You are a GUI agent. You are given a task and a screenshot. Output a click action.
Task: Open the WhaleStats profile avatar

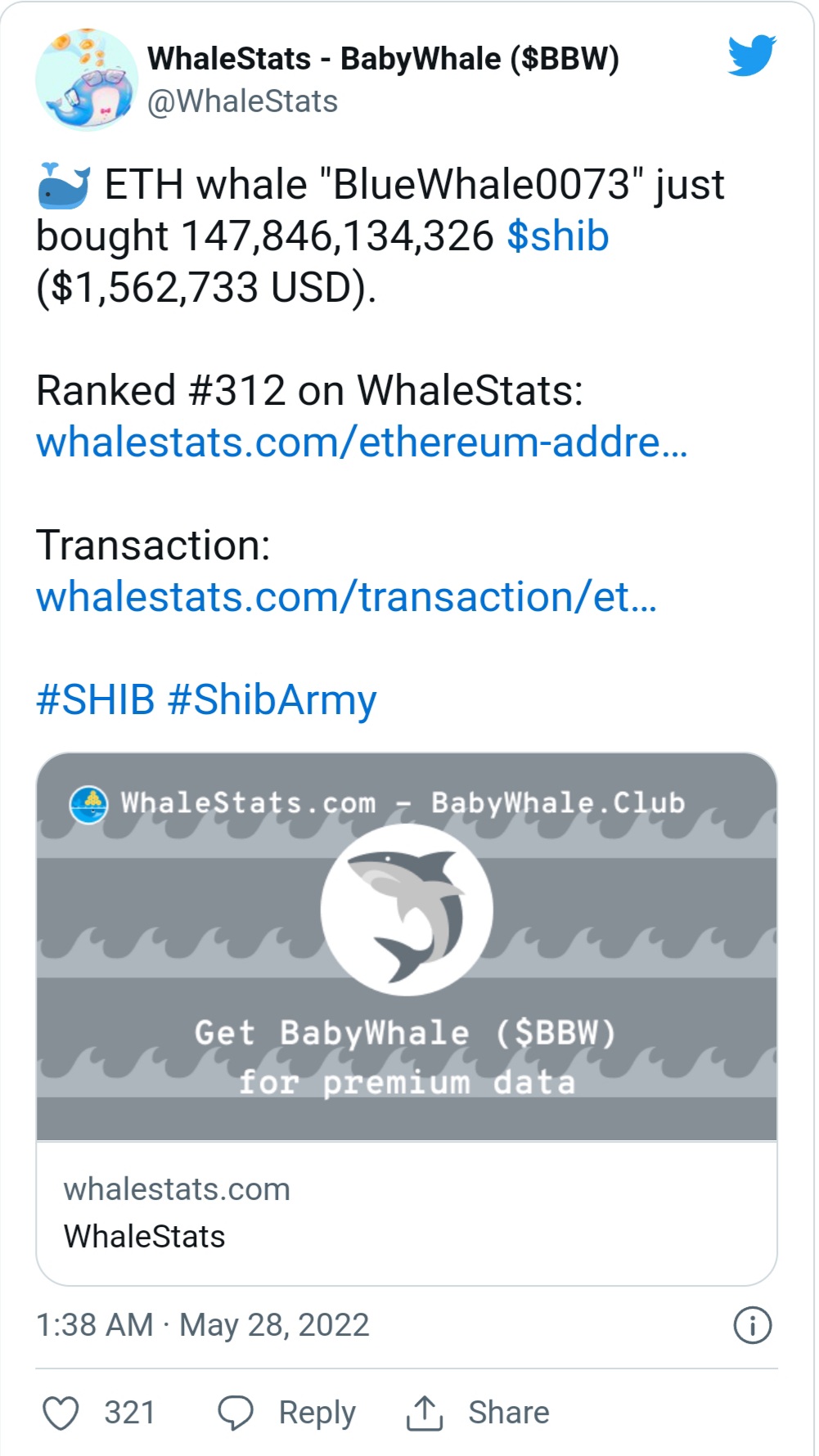pyautogui.click(x=86, y=80)
